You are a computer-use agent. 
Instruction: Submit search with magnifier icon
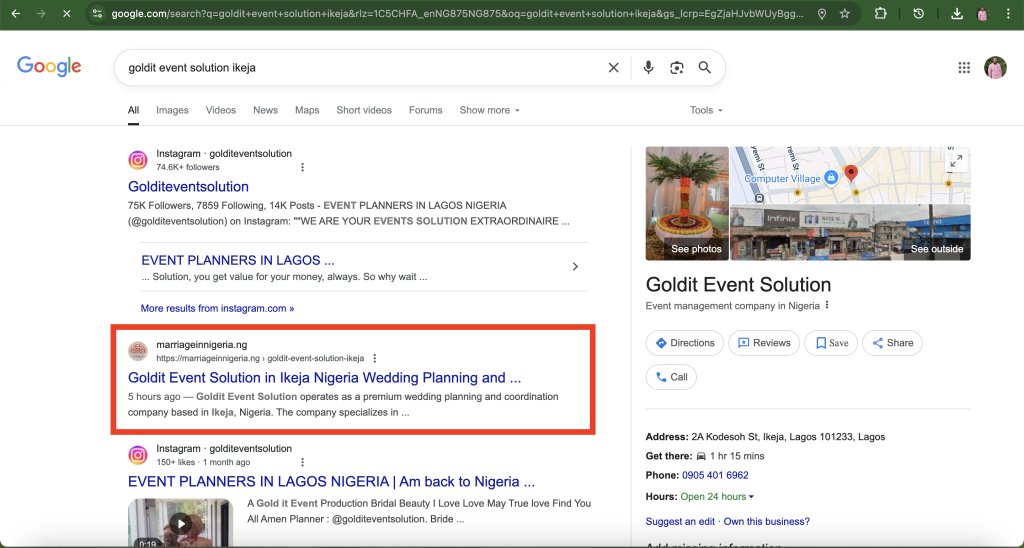coord(705,67)
